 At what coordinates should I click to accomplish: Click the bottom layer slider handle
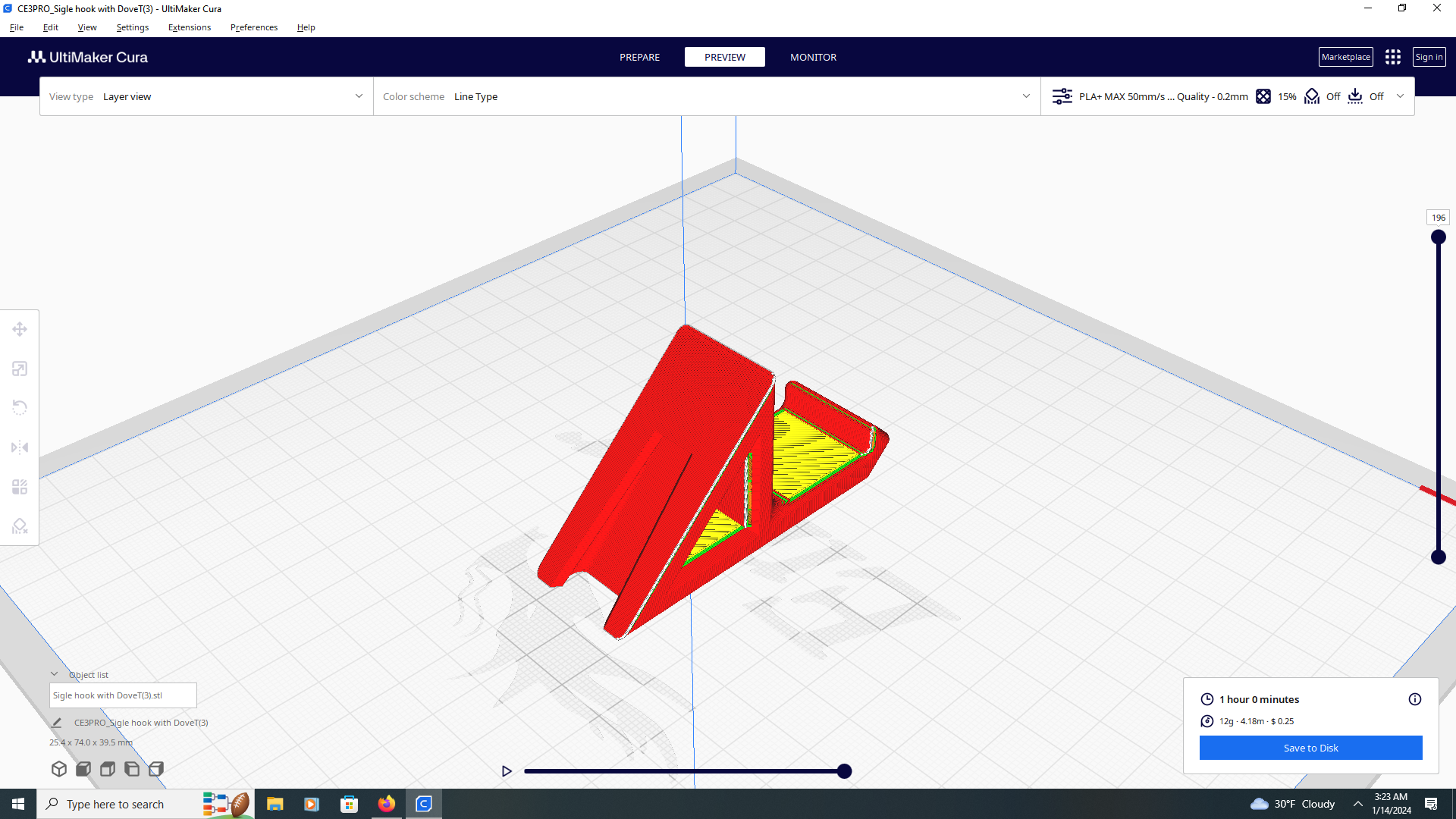[1439, 557]
